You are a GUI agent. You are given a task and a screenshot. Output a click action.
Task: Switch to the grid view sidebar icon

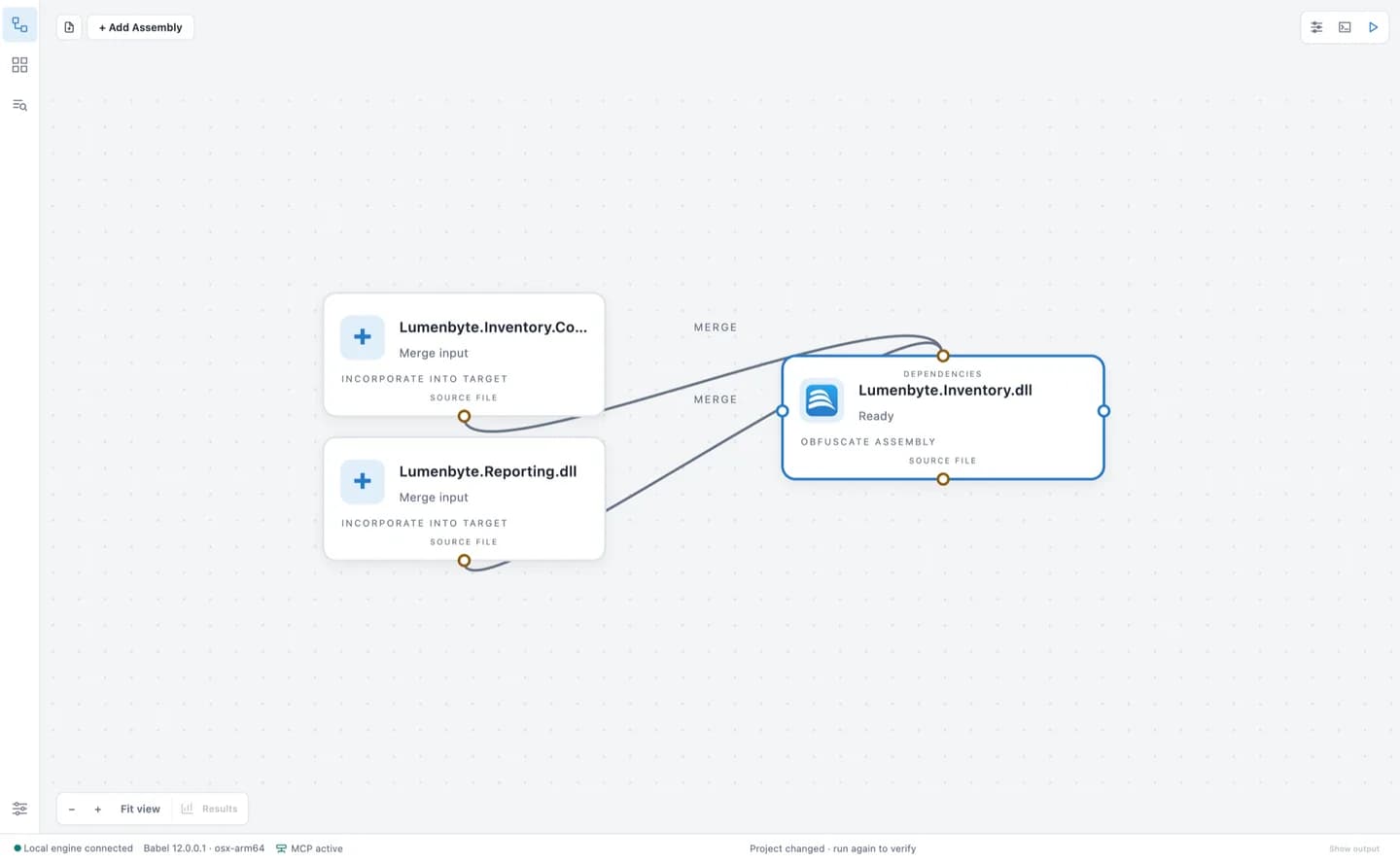coord(19,65)
